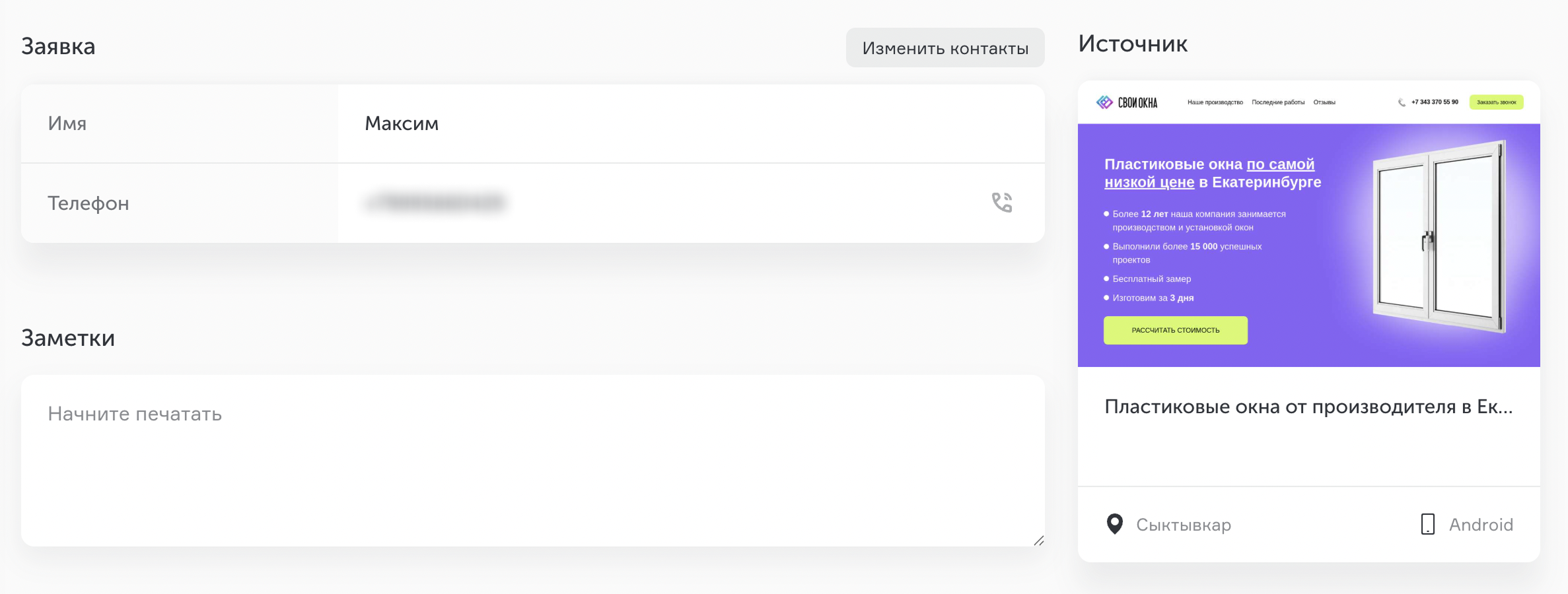Click the Сыктывкар city label
The width and height of the screenshot is (1568, 594).
(1184, 525)
